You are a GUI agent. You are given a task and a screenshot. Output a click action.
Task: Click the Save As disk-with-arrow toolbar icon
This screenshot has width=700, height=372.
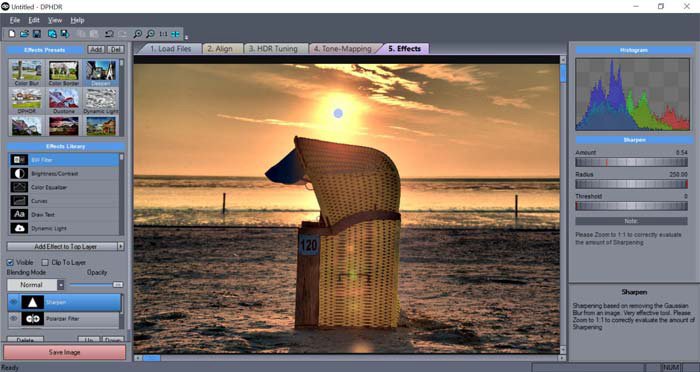(65, 34)
